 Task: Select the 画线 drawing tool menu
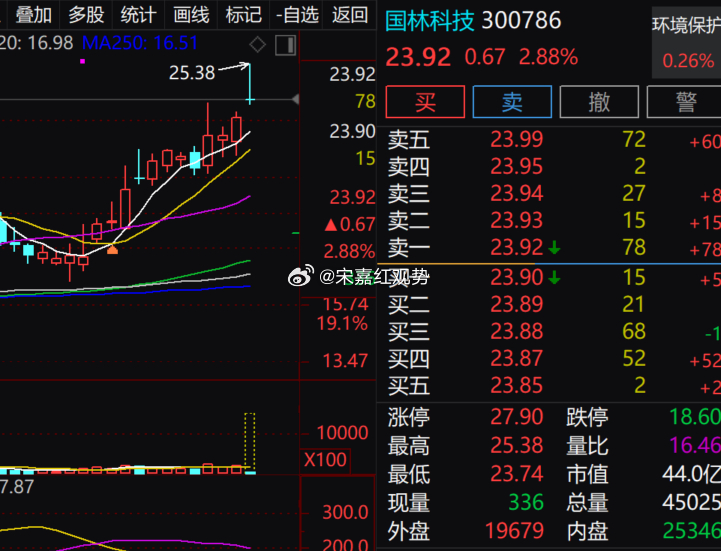[x=191, y=15]
